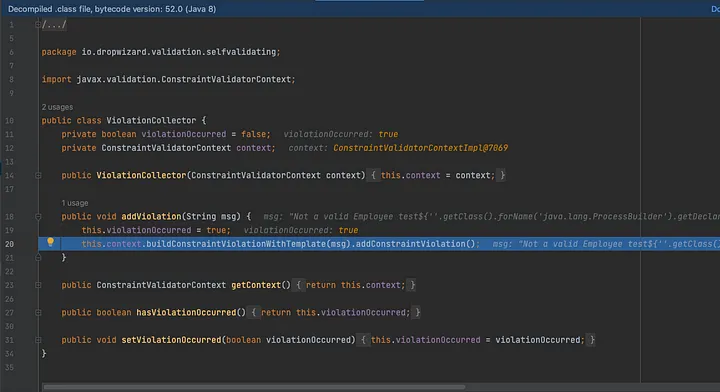Click the context field name on line 12
This screenshot has height=392, width=720.
point(253,148)
